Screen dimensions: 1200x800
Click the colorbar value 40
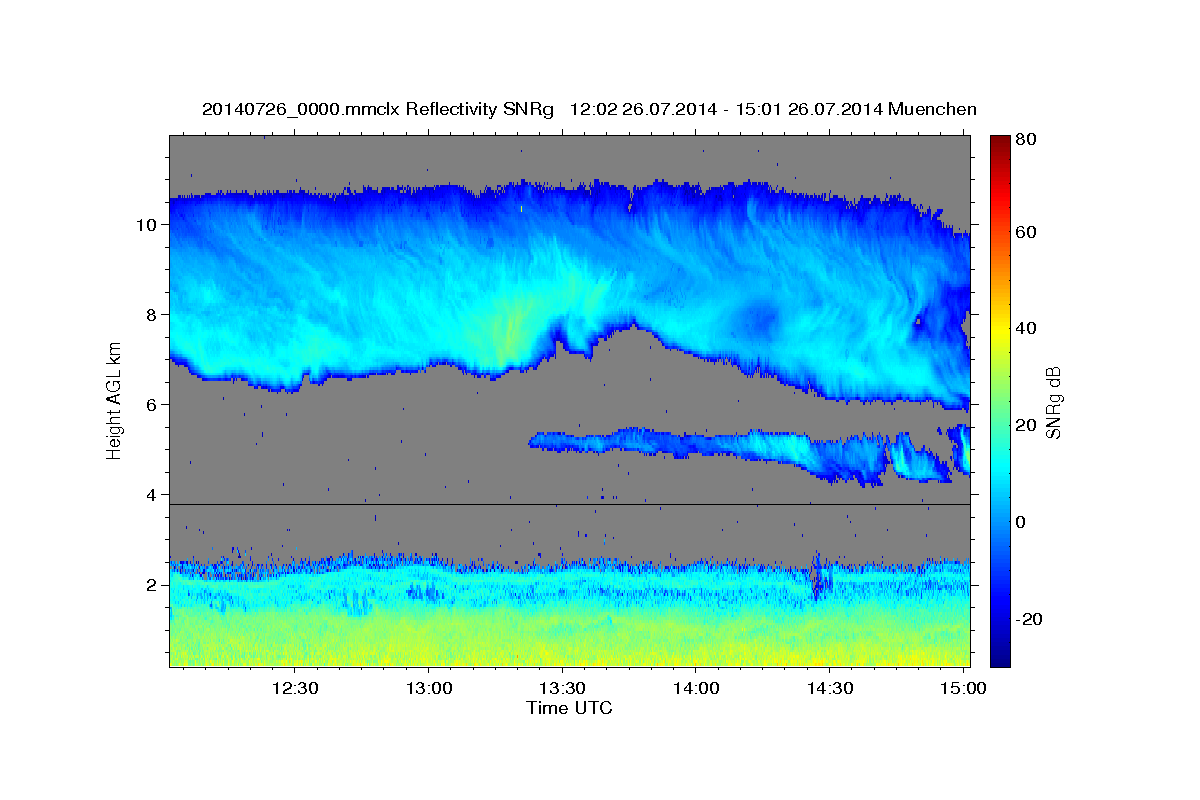1025,328
